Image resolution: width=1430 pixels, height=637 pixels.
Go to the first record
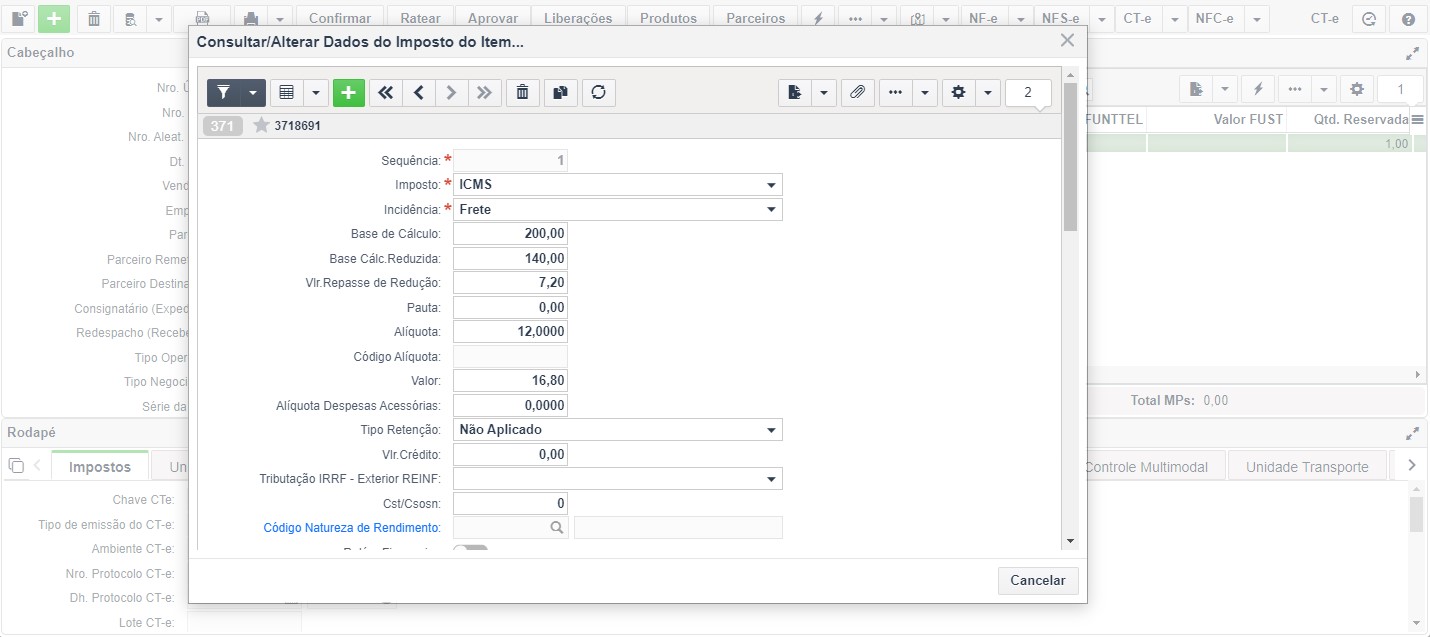(385, 92)
